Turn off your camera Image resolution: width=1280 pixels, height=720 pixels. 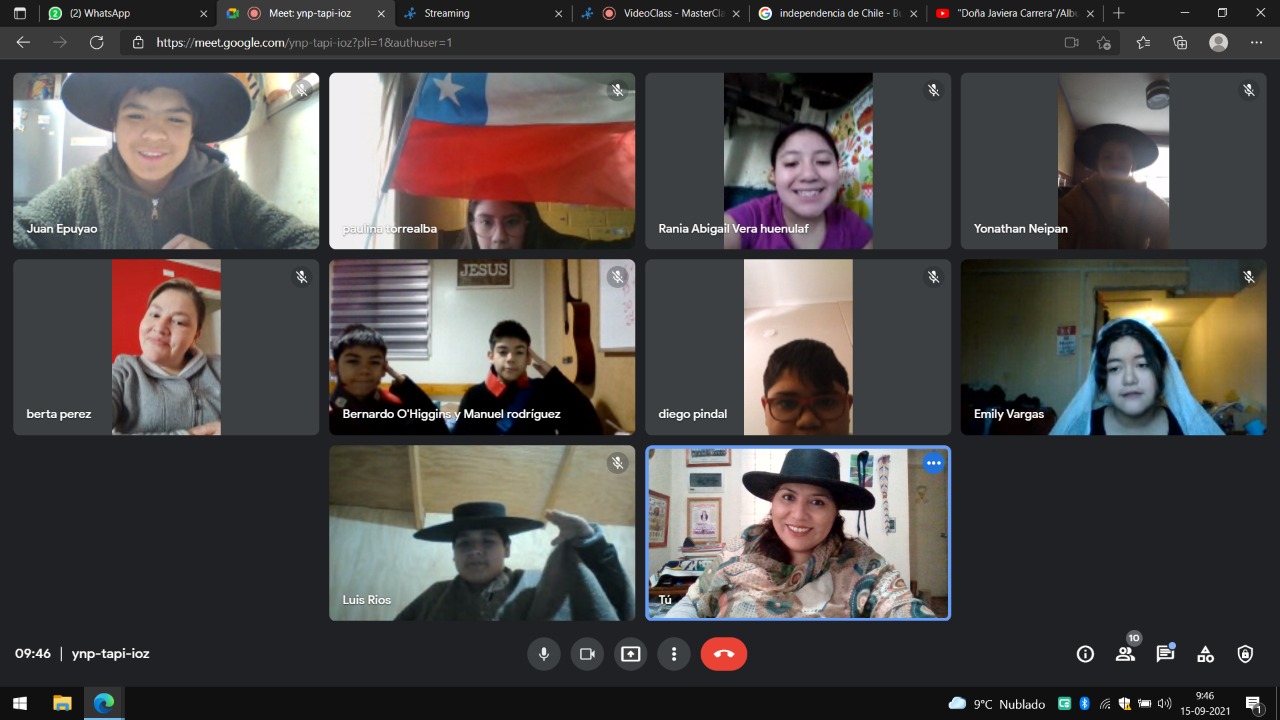point(587,654)
